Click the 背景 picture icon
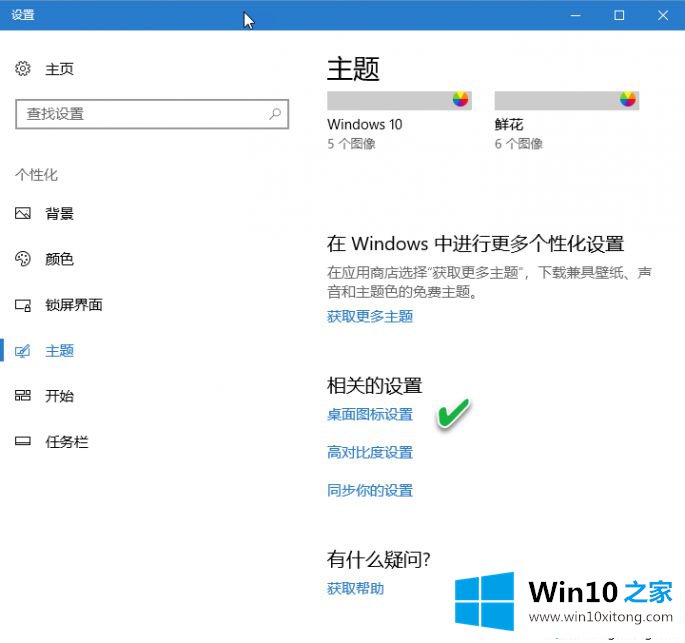Image resolution: width=685 pixels, height=643 pixels. 23,213
